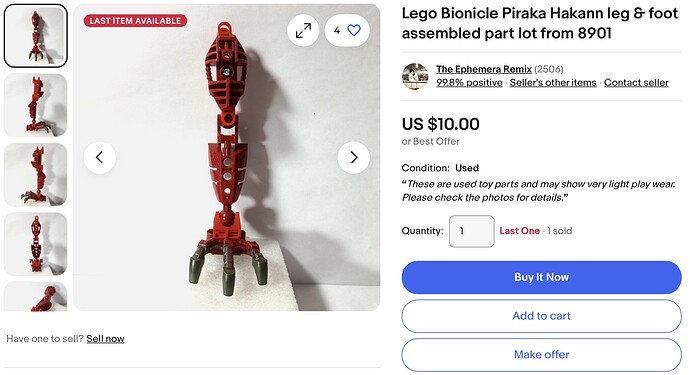
Task: Click the Sell now link
Action: (x=105, y=338)
